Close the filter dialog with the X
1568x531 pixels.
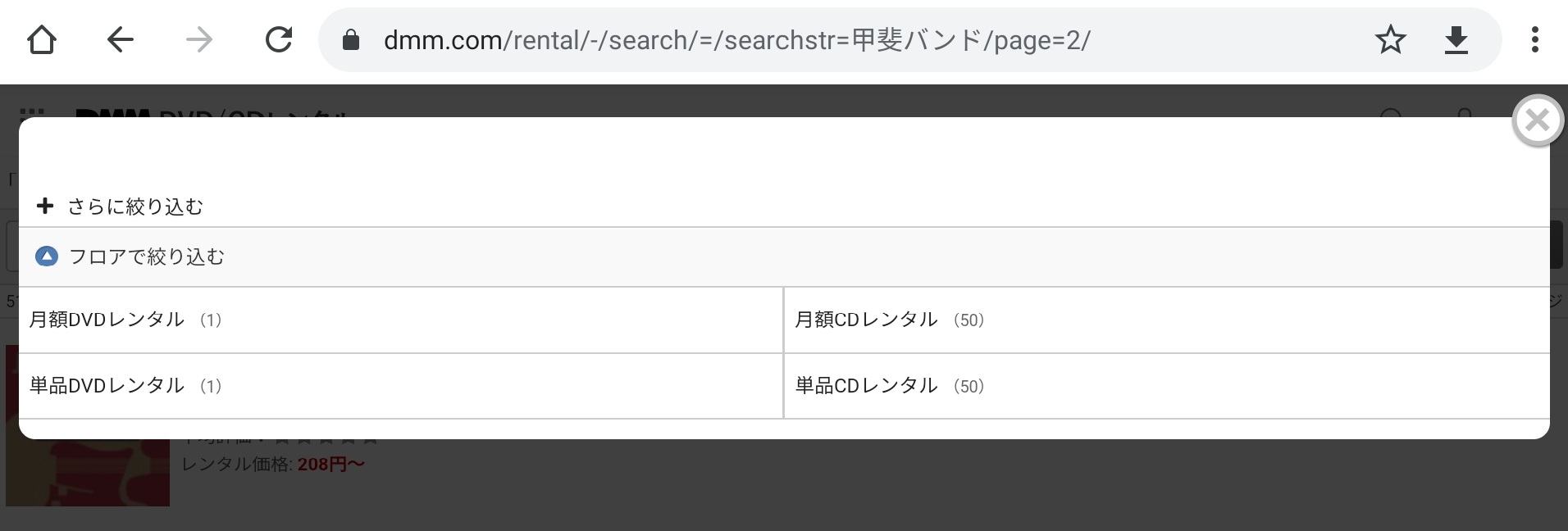[1537, 120]
